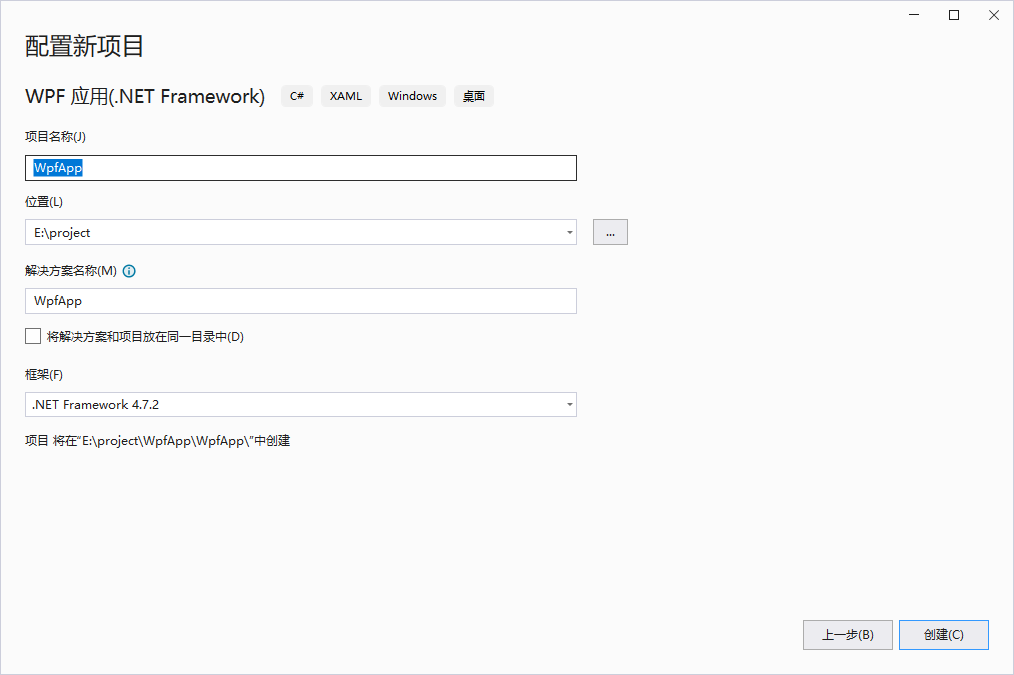Minimize the 配置新项目 dialog window
Image resolution: width=1014 pixels, height=675 pixels.
[914, 15]
